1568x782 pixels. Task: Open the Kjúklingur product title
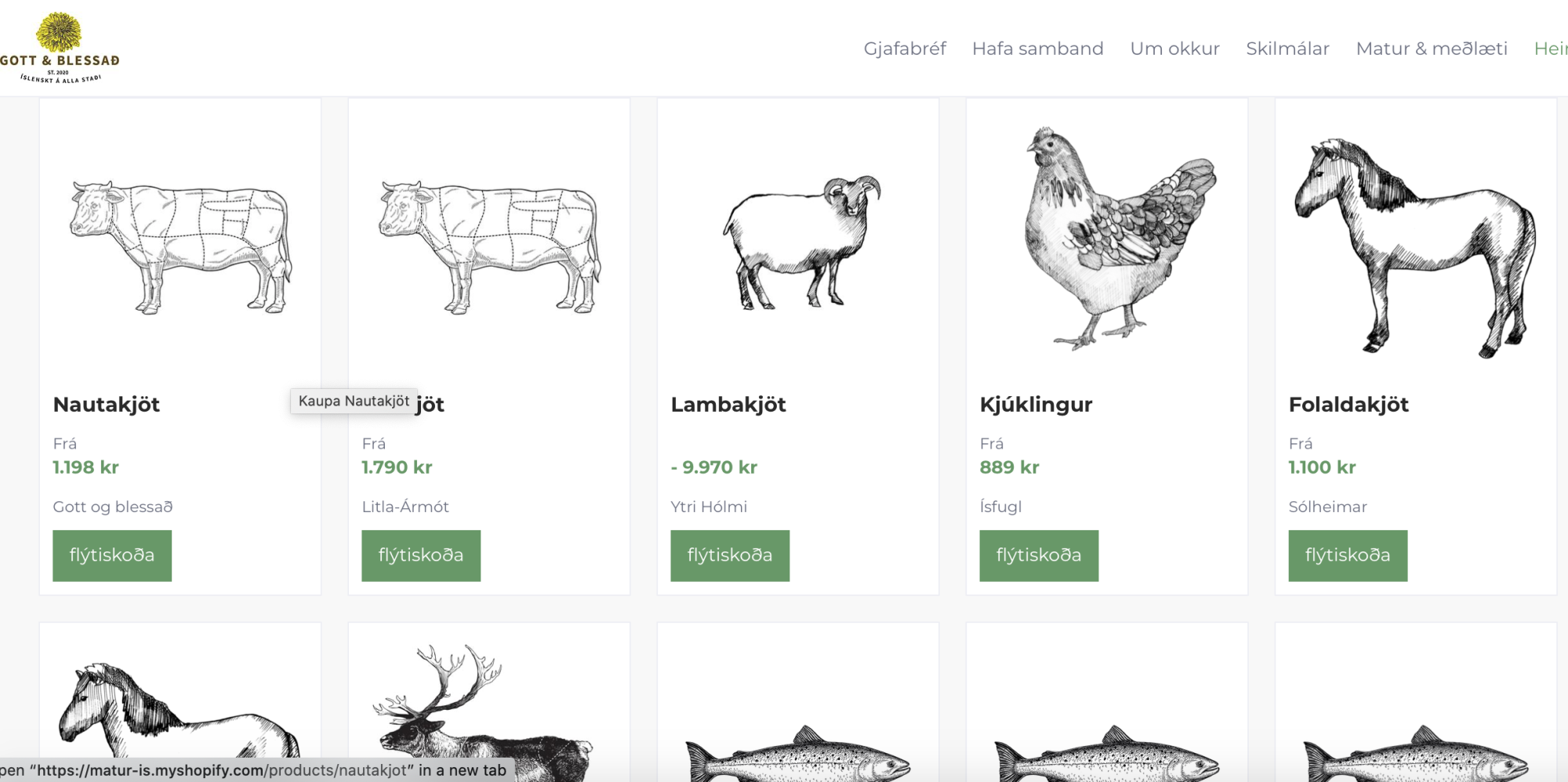tap(1036, 405)
